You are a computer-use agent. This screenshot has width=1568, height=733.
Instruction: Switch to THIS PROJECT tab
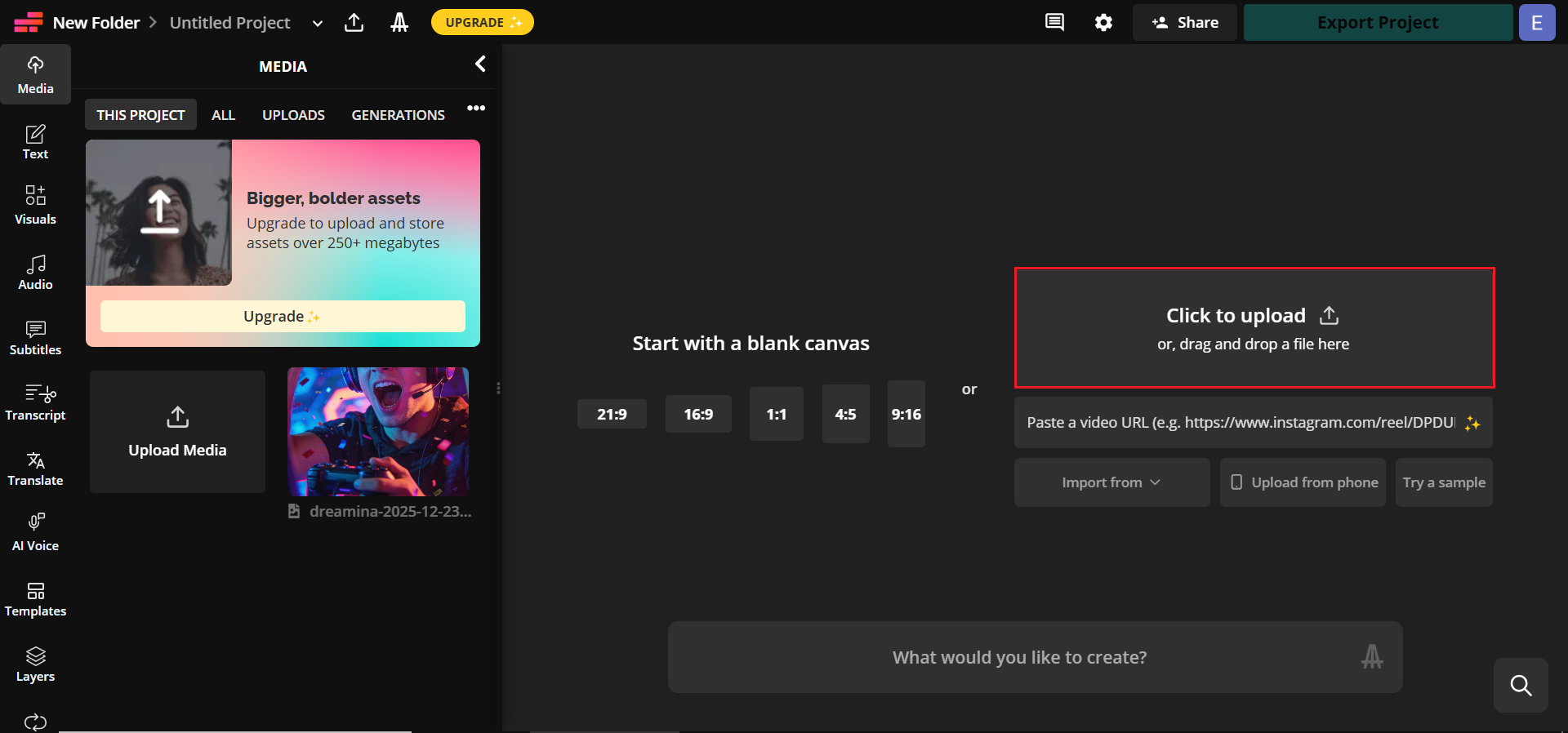(x=140, y=114)
